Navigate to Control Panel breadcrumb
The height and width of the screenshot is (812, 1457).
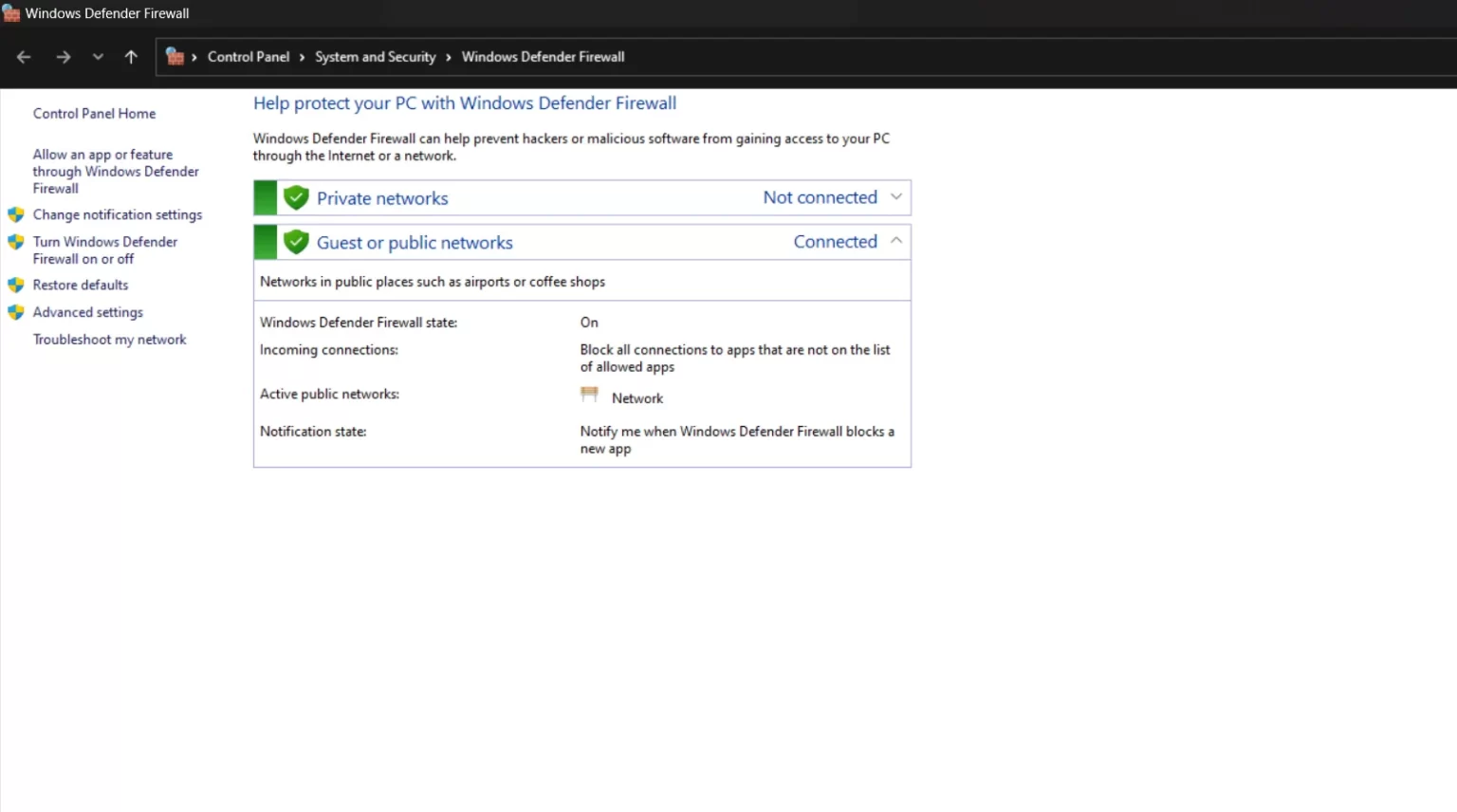249,57
